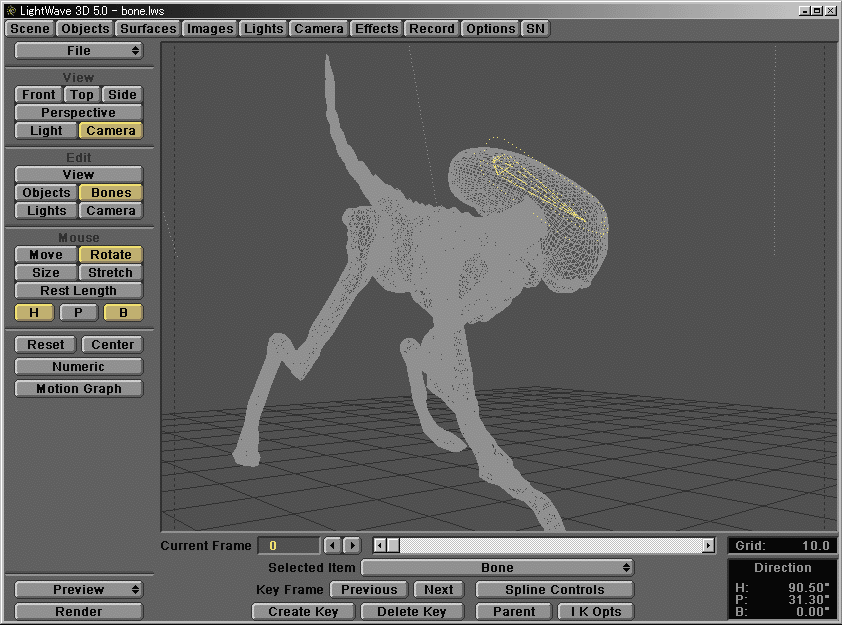Viewport: 842px width, 625px height.
Task: Toggle the H heading rotation axis
Action: point(33,312)
